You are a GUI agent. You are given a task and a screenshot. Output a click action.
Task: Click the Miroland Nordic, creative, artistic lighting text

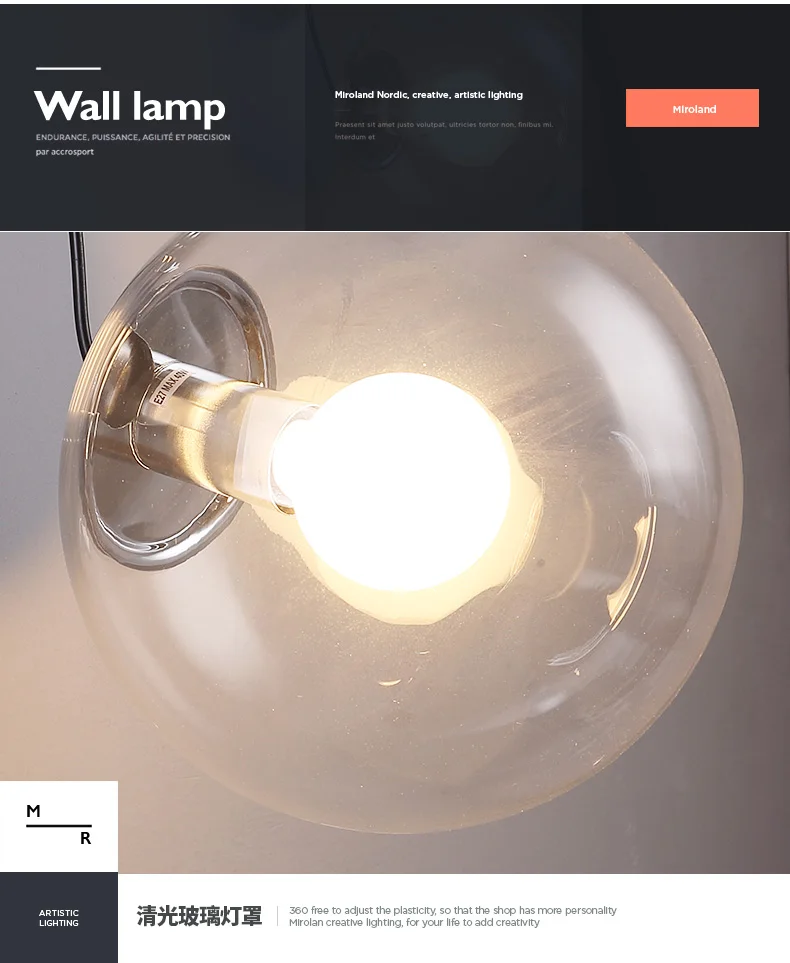(429, 95)
